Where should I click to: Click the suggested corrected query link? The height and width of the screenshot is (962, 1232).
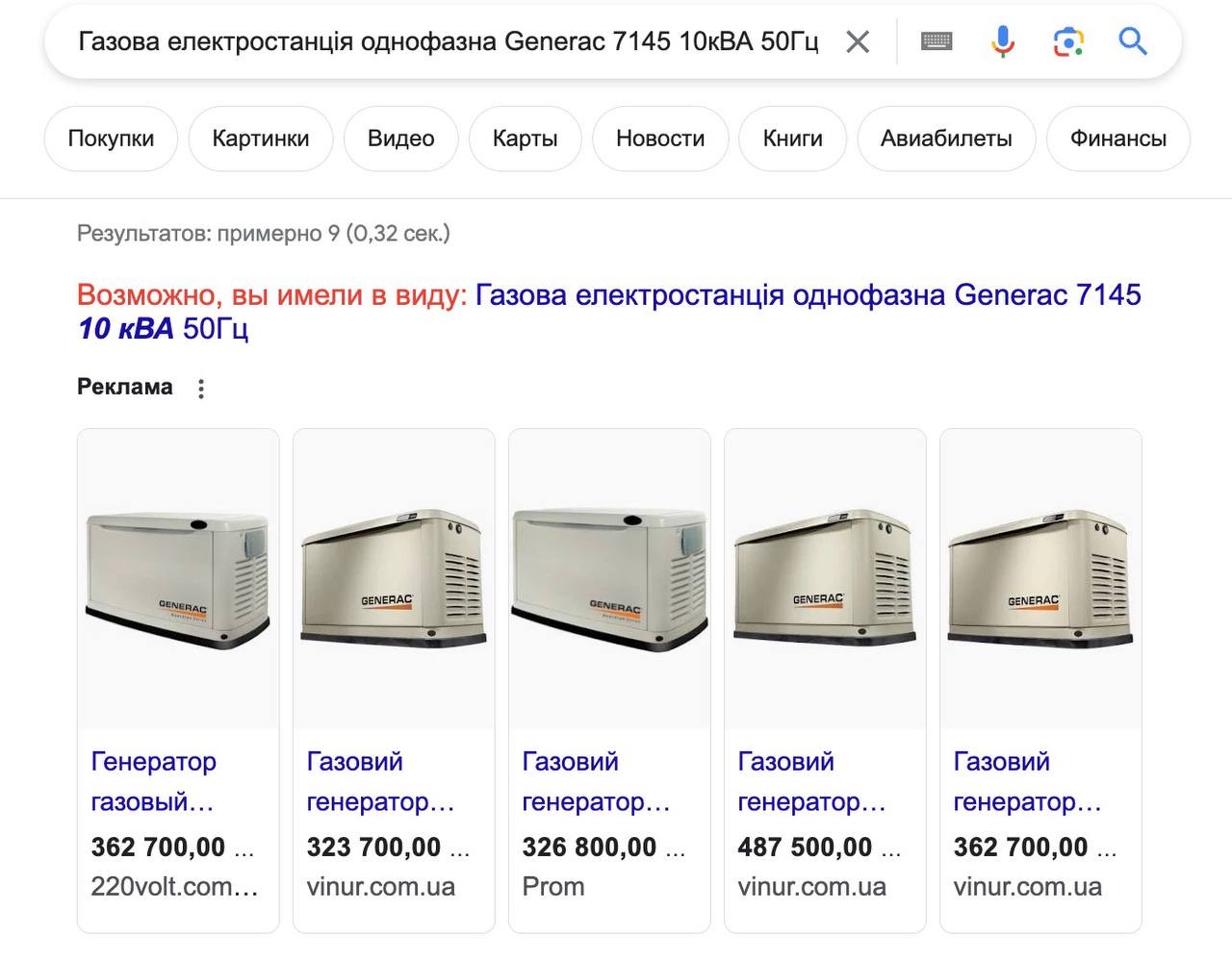807,295
